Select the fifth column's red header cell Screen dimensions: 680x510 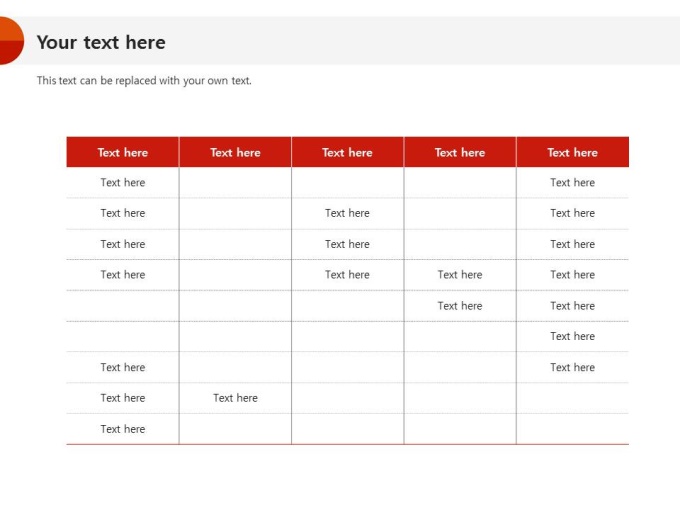pos(572,152)
